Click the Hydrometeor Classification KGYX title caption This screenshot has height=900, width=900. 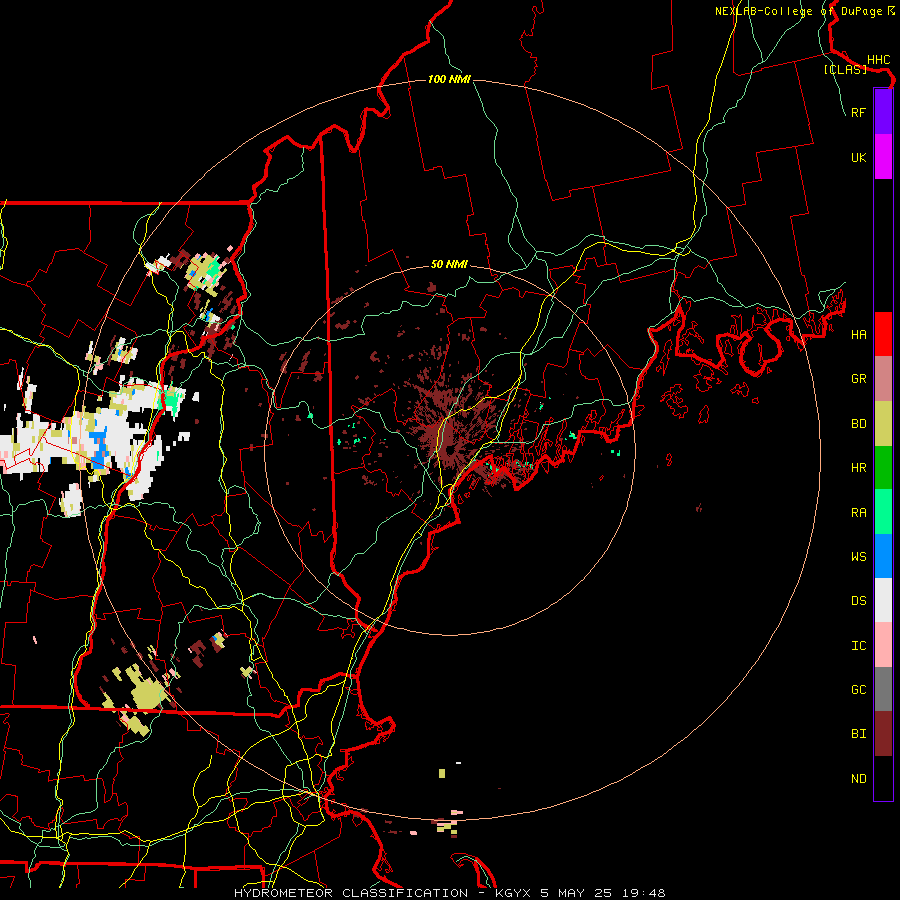coord(449,893)
